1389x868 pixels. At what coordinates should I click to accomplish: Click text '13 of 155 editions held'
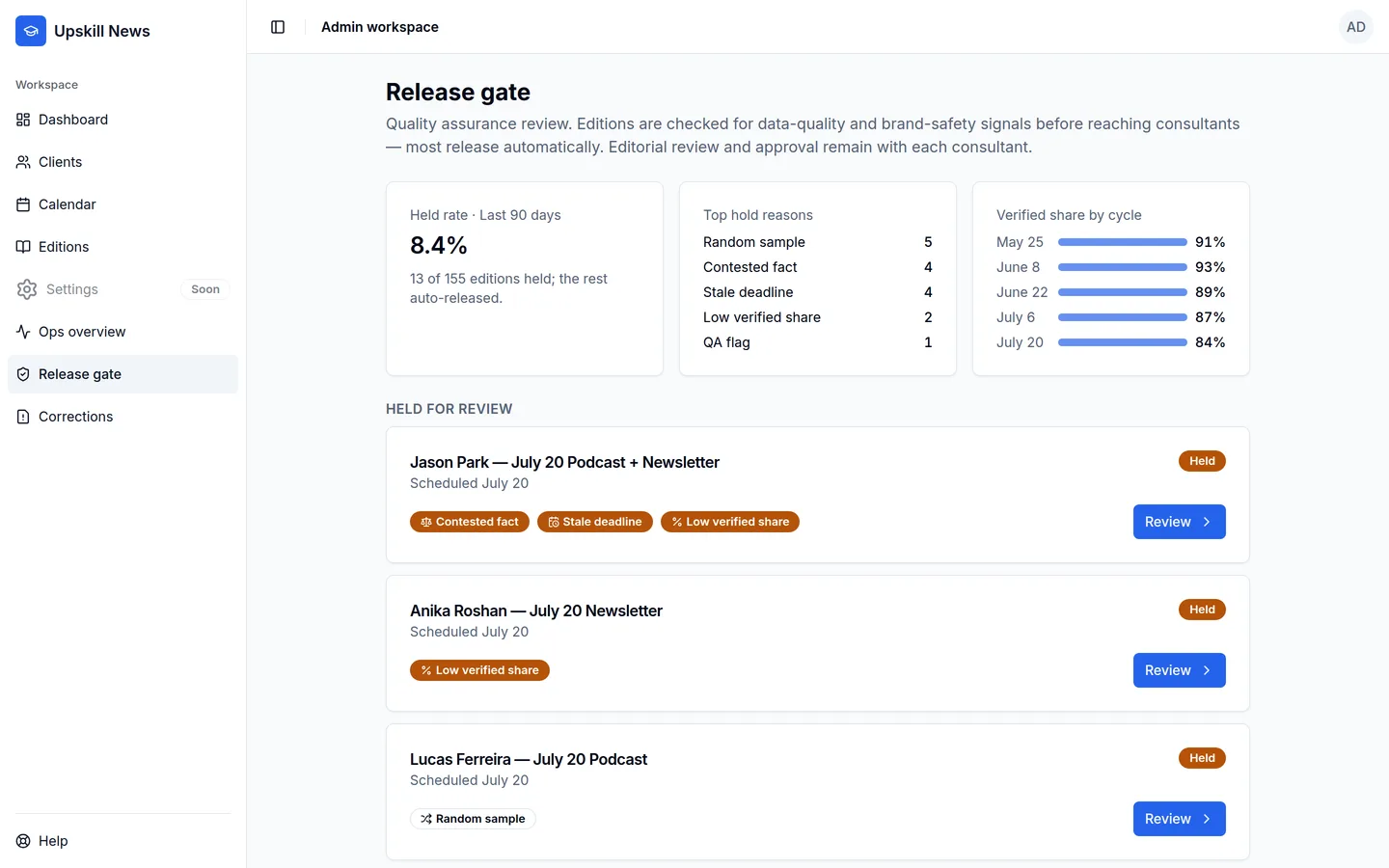click(482, 279)
